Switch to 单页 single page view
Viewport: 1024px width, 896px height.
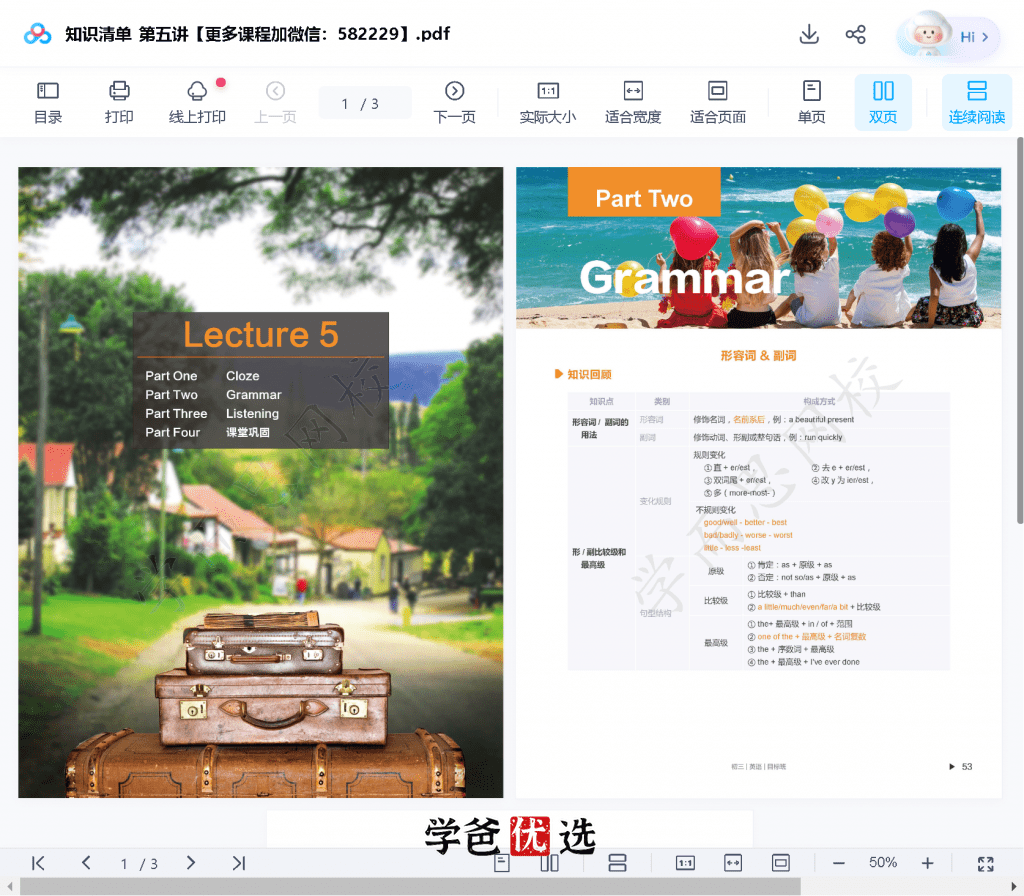(811, 103)
